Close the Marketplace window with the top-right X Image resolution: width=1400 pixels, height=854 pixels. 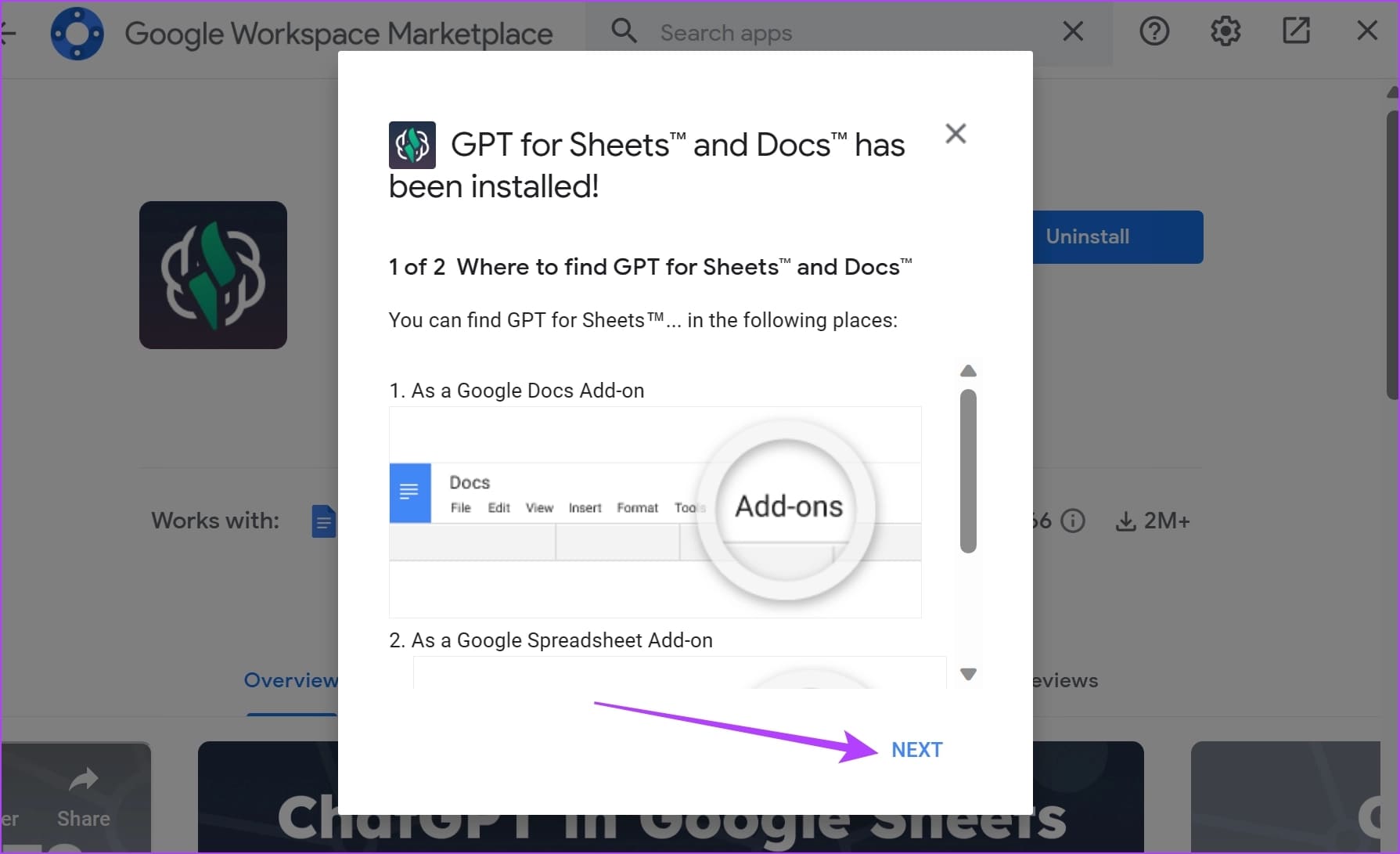pyautogui.click(x=1367, y=31)
